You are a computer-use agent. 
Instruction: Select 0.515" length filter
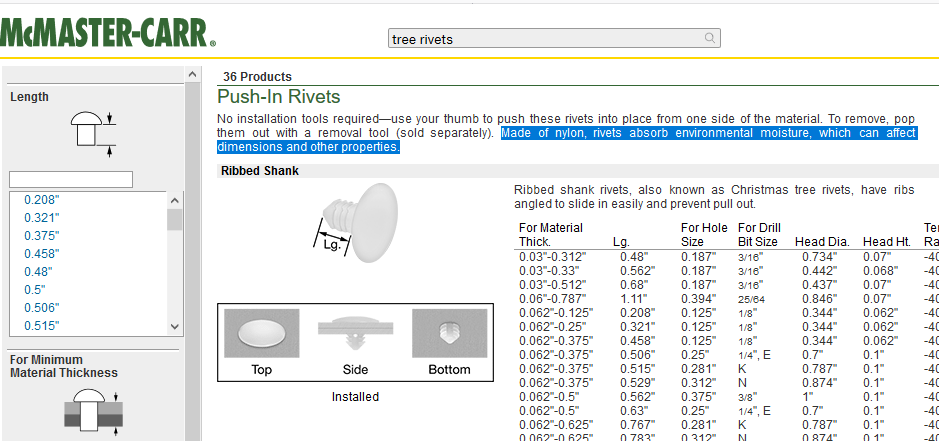click(42, 325)
